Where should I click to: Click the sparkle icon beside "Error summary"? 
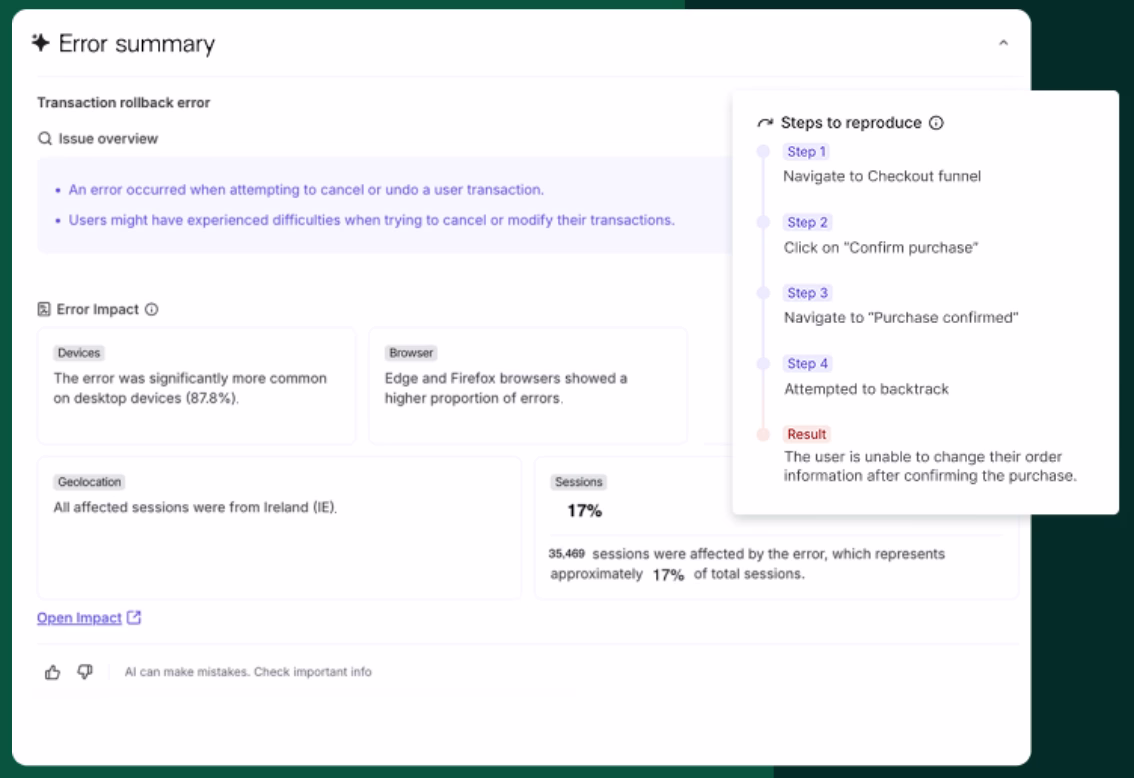[x=42, y=44]
